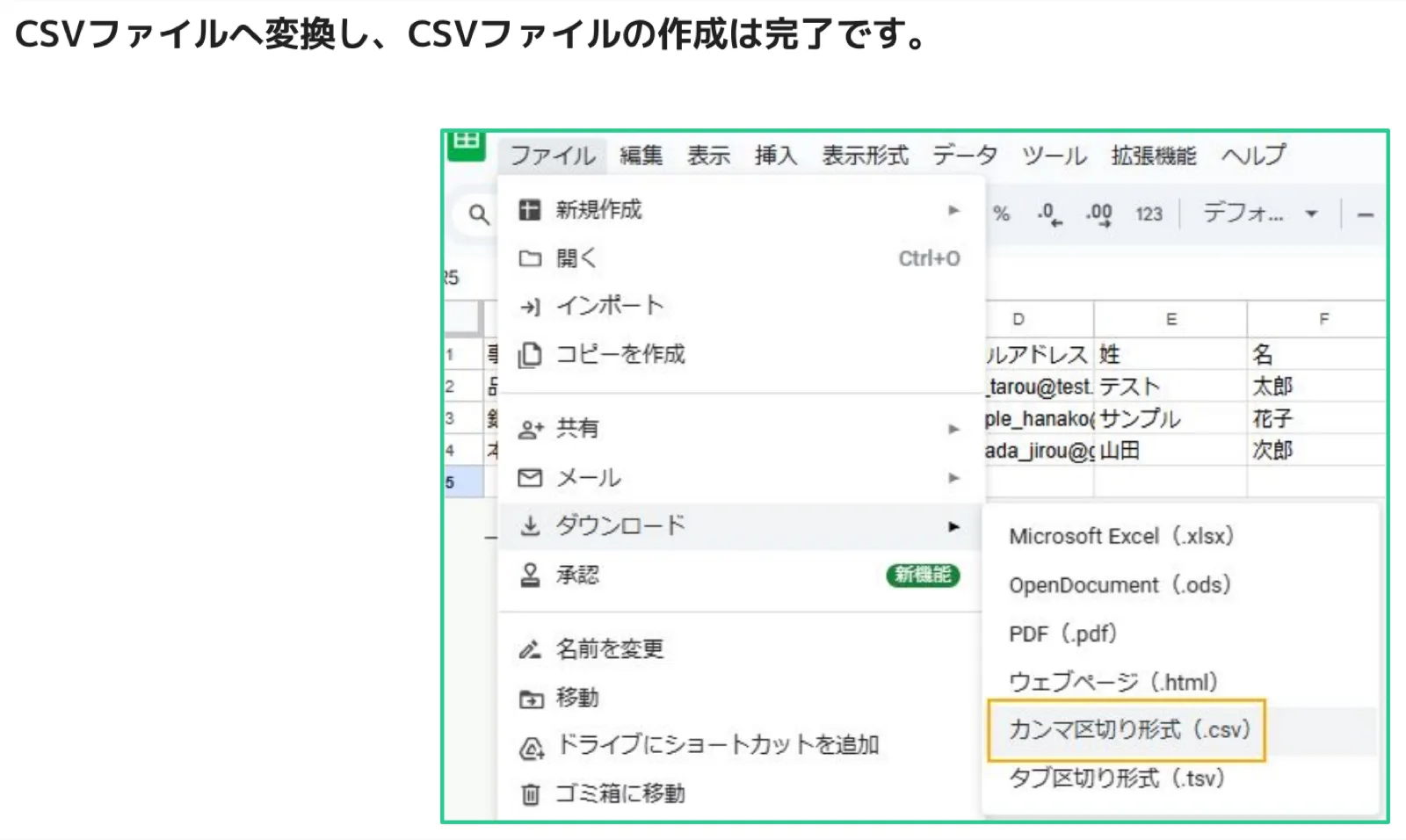Screen dimensions: 1406x840
Task: Click the pencil icon beside 名前を変更
Action: (530, 650)
